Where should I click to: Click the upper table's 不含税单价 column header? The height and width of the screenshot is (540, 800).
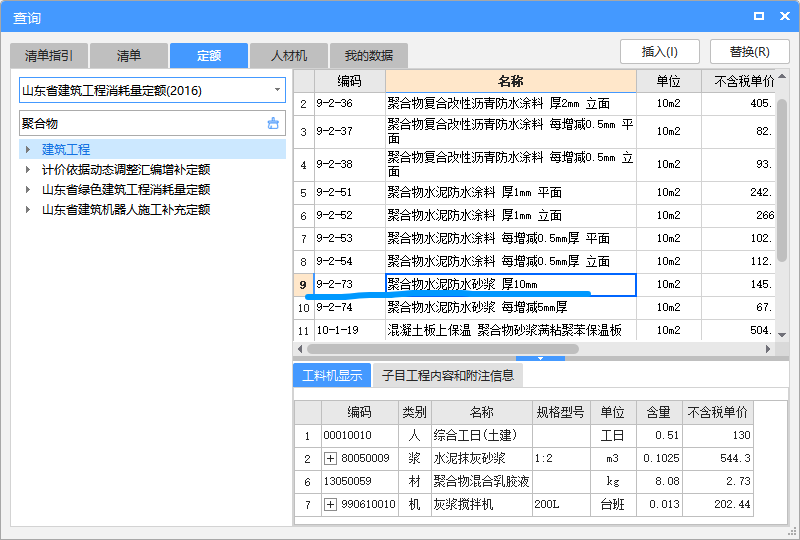tap(738, 81)
